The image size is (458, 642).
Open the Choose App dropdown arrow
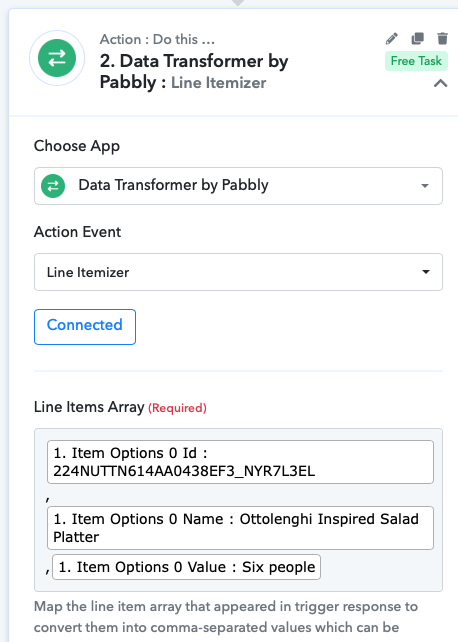click(x=425, y=186)
